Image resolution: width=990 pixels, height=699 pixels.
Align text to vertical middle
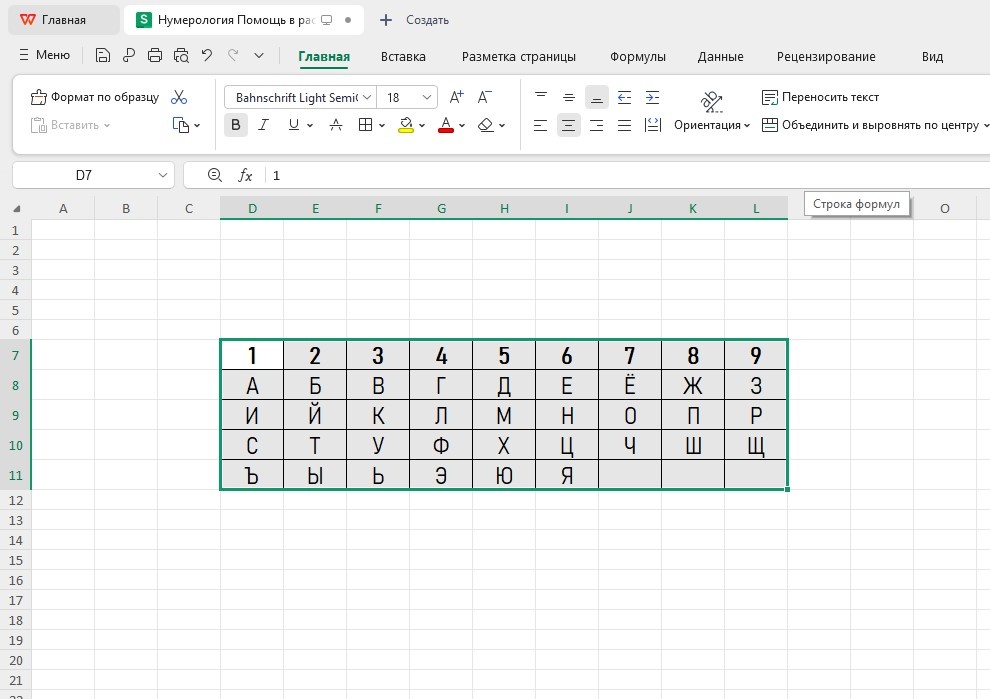pos(569,97)
